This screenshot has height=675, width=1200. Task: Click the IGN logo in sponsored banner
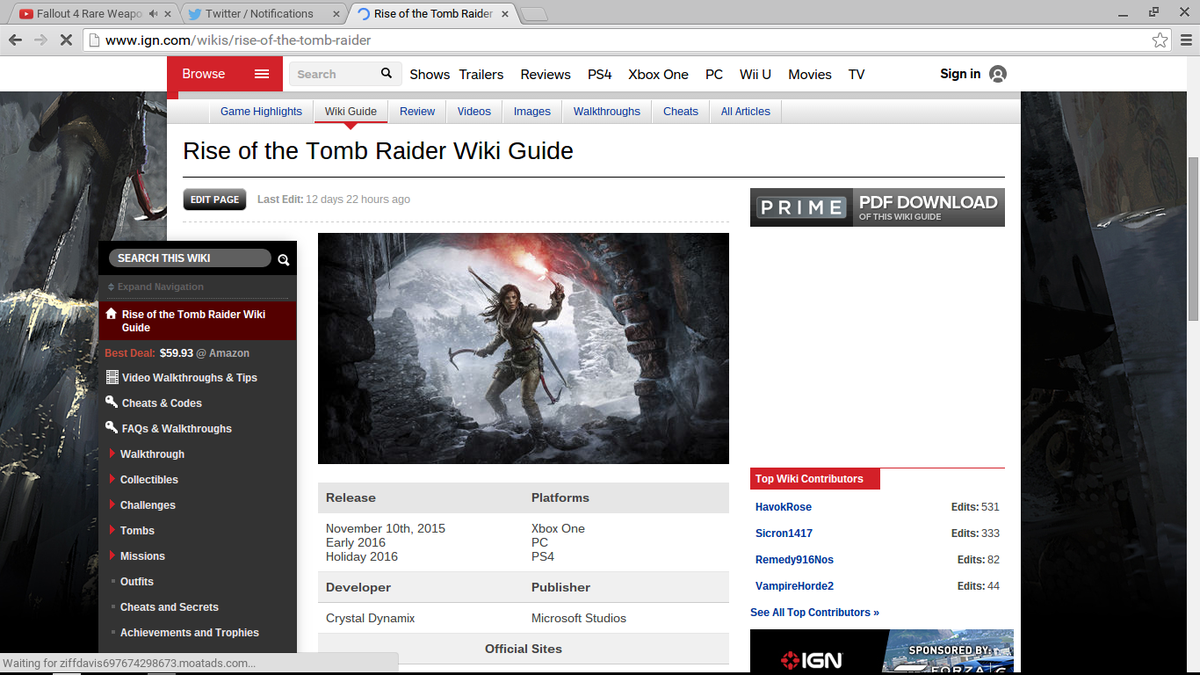click(811, 660)
